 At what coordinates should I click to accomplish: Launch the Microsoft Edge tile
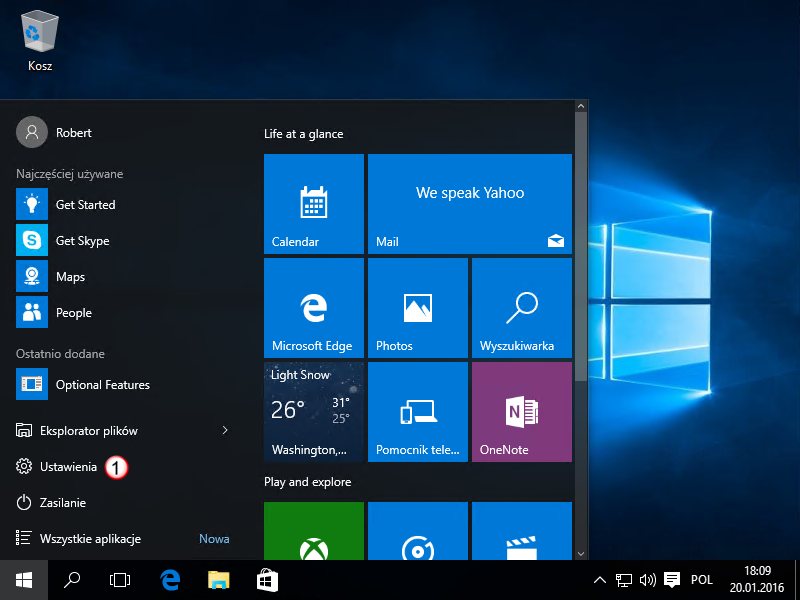[x=314, y=308]
